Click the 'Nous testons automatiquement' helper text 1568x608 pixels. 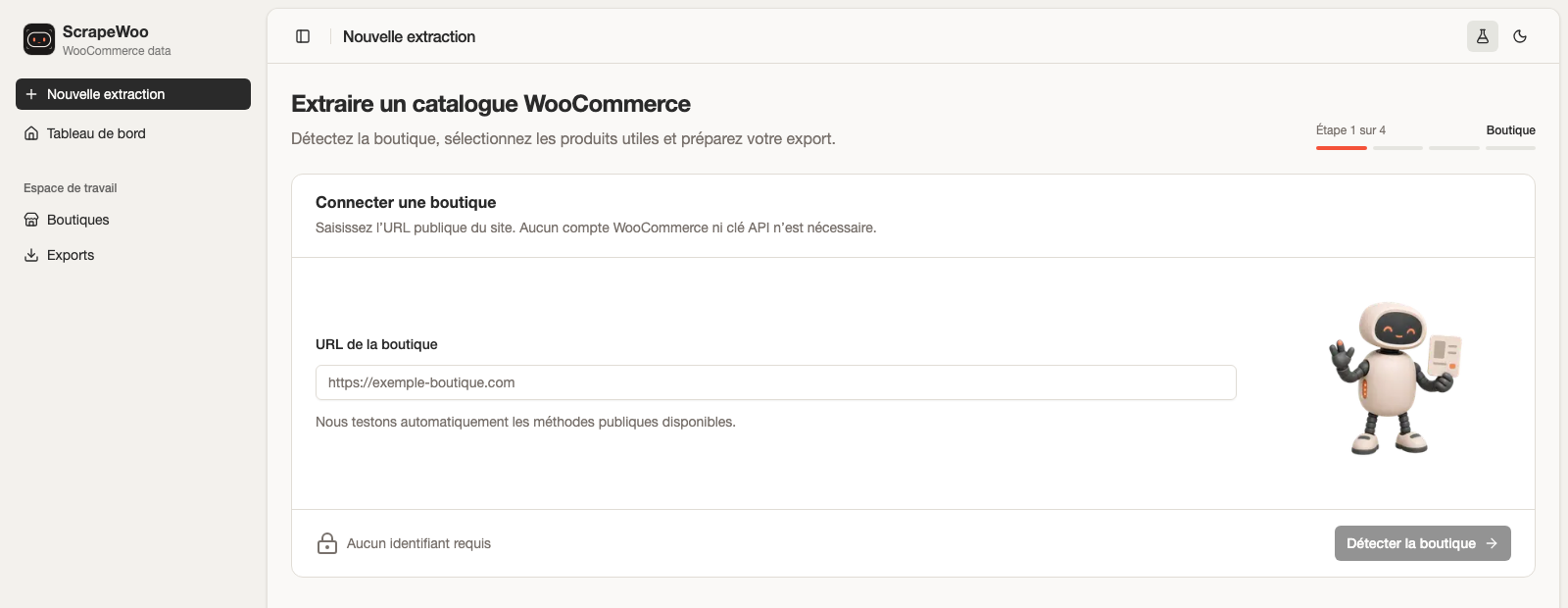[x=525, y=422]
